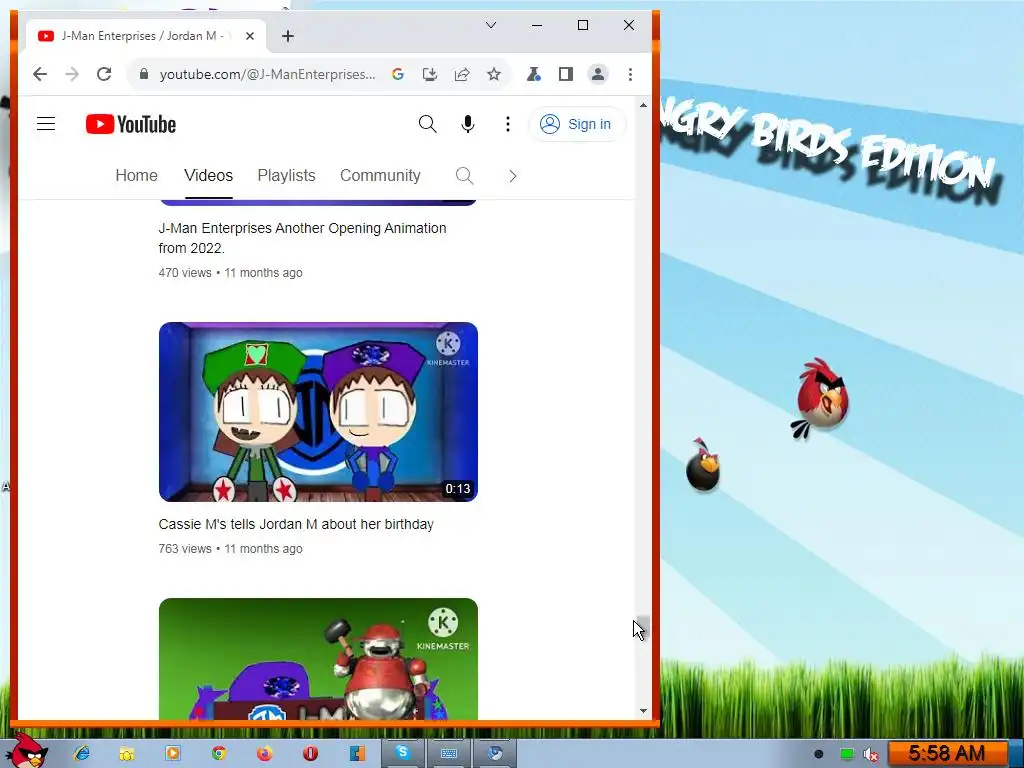Select the J-Man Enterprises browser tab

(146, 36)
